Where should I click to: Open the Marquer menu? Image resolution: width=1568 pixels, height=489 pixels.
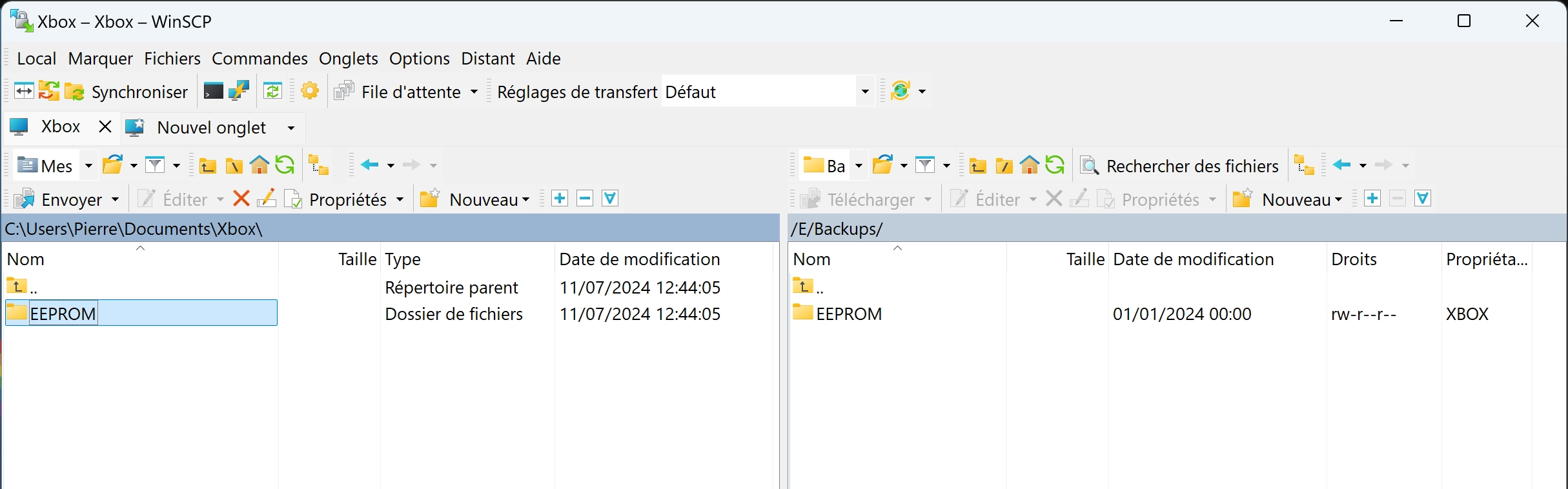[x=101, y=59]
